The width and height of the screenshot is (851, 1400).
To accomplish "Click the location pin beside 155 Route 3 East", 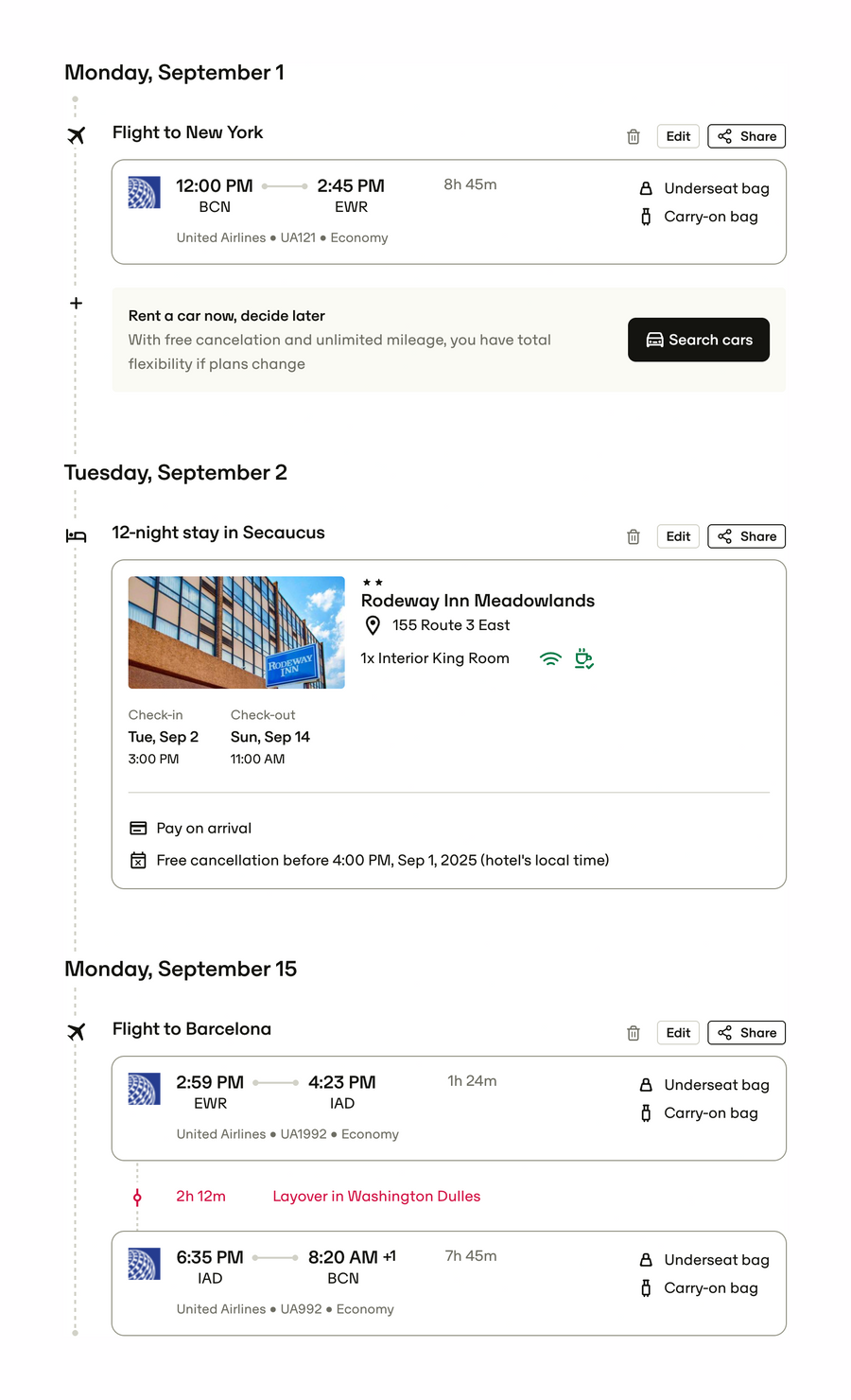I will 372,625.
